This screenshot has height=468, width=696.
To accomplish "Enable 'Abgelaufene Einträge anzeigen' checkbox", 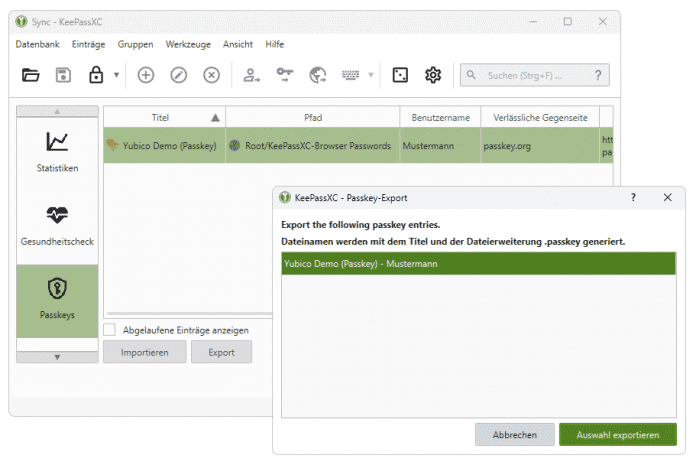I will click(x=110, y=330).
